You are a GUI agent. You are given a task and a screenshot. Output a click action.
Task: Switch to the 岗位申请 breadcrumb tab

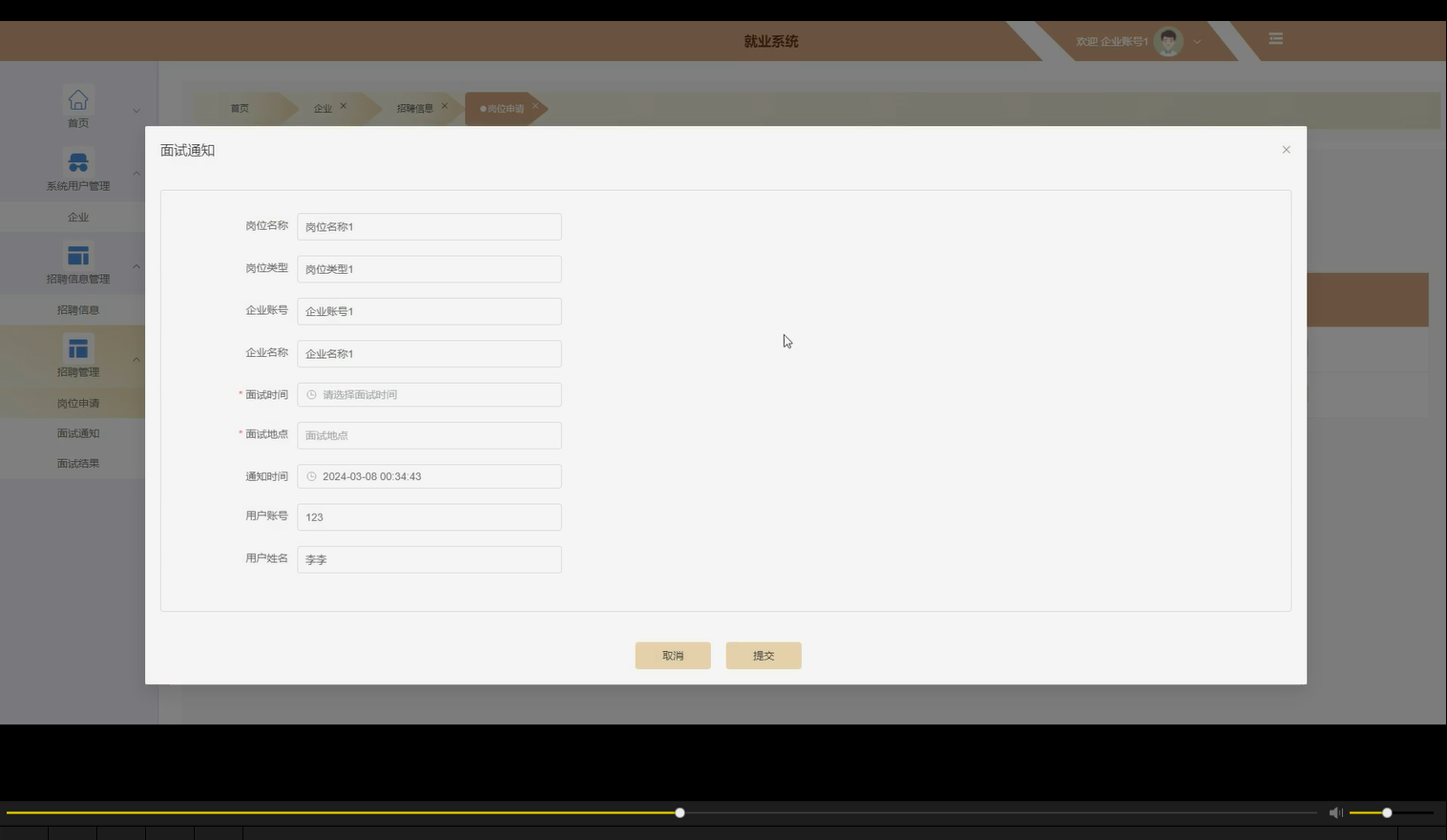pyautogui.click(x=506, y=109)
